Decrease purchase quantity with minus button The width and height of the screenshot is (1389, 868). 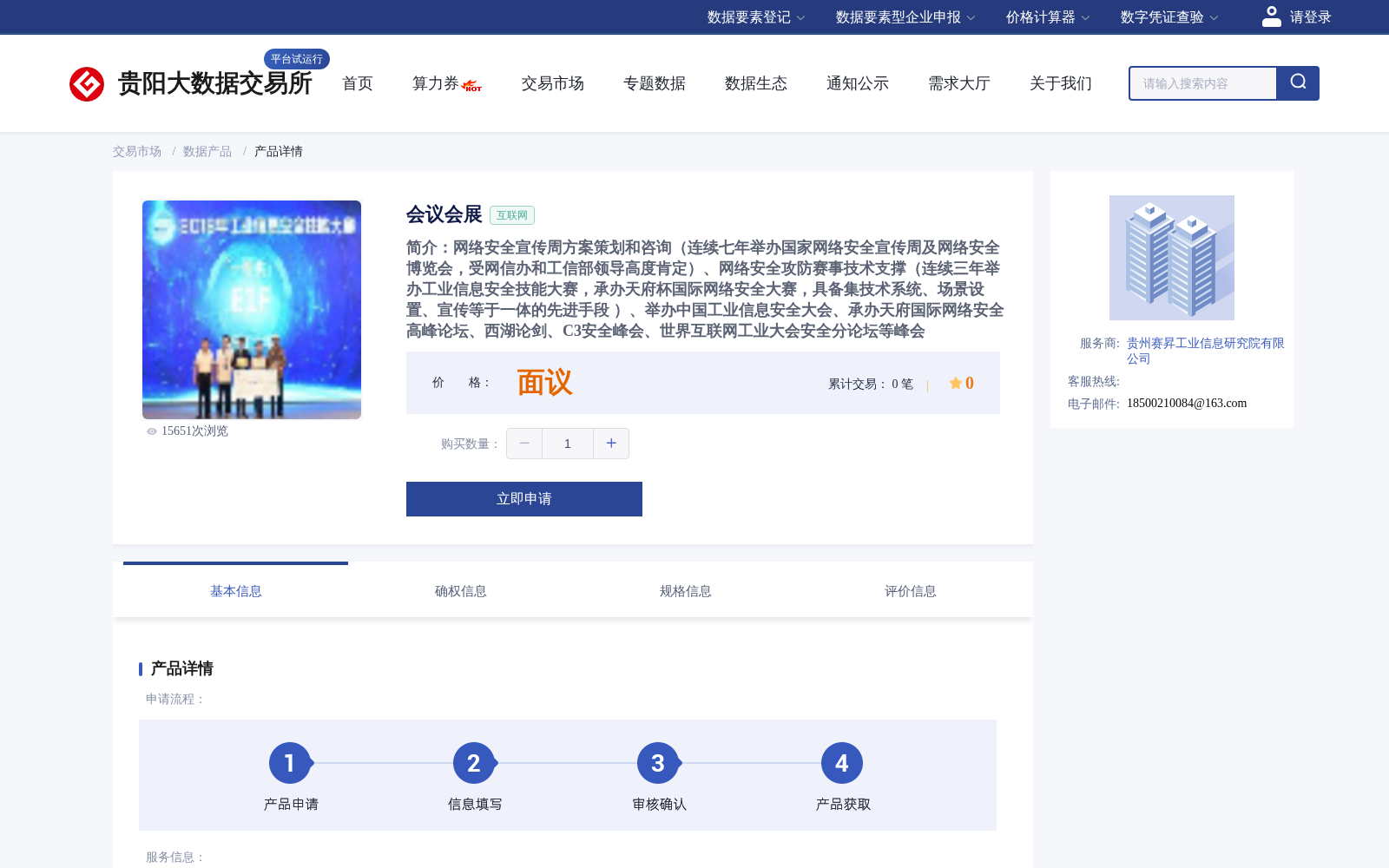pyautogui.click(x=524, y=444)
